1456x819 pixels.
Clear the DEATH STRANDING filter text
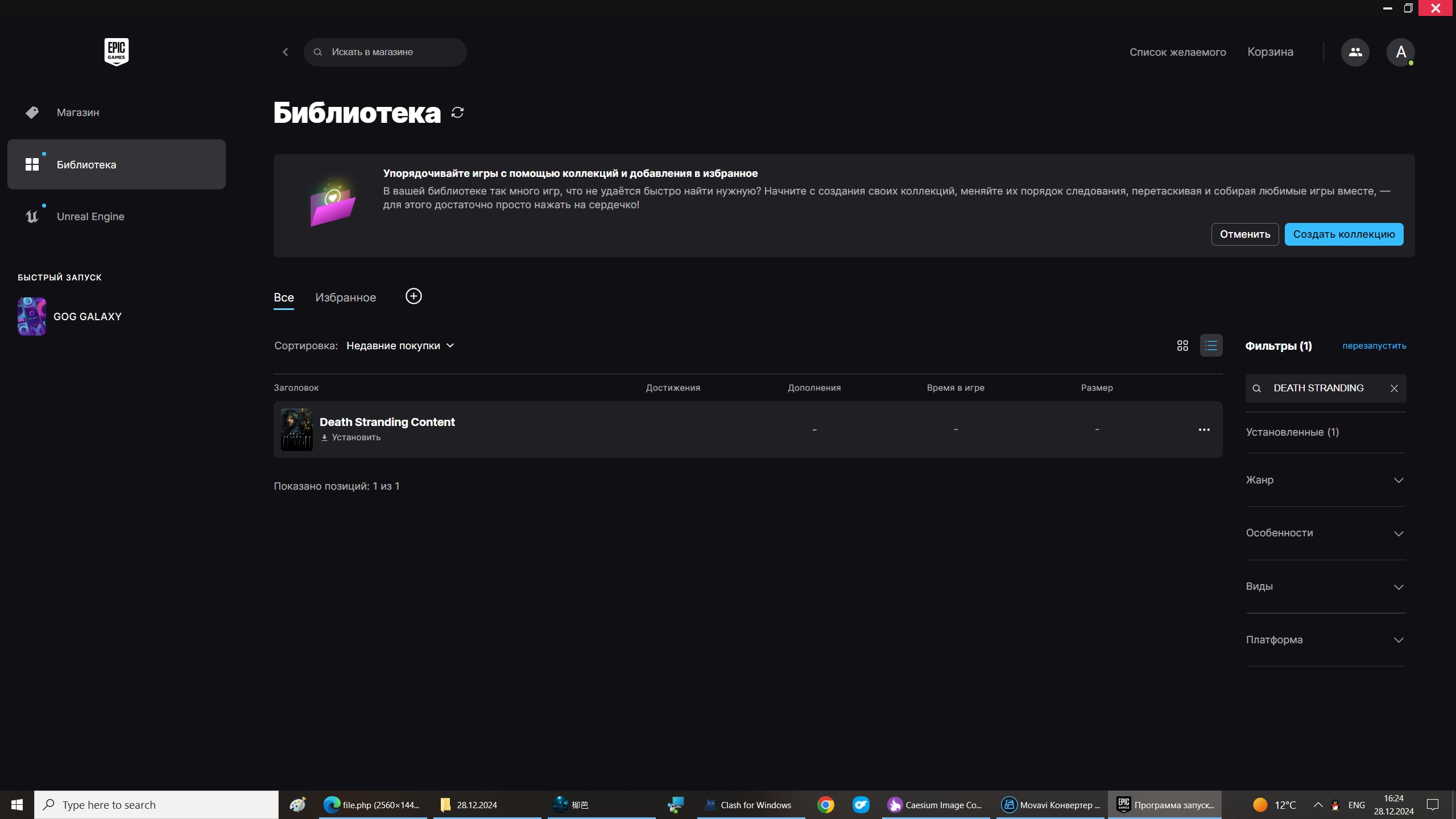(x=1394, y=388)
